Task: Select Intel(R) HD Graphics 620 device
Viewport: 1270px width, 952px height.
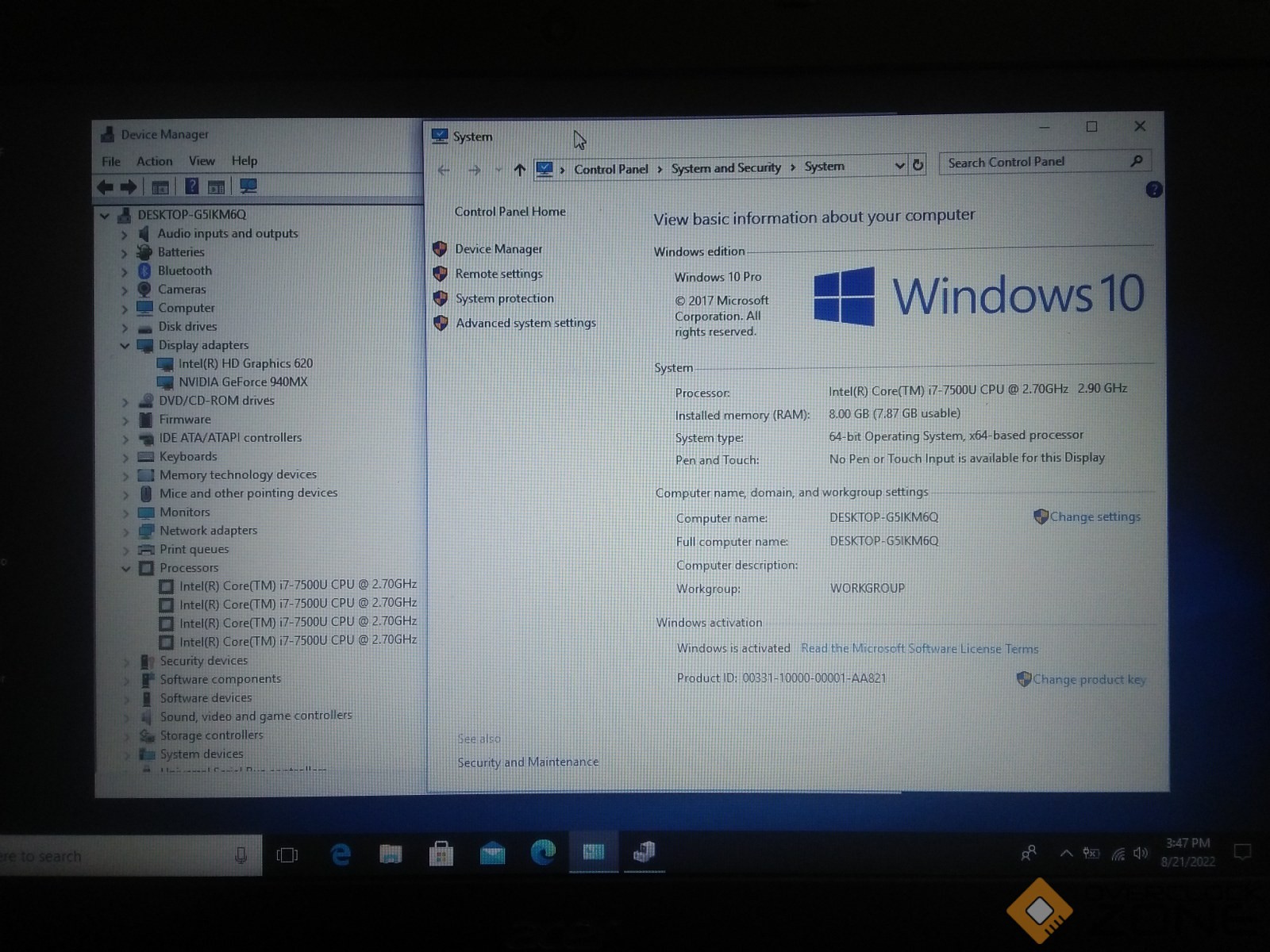Action: click(x=245, y=363)
